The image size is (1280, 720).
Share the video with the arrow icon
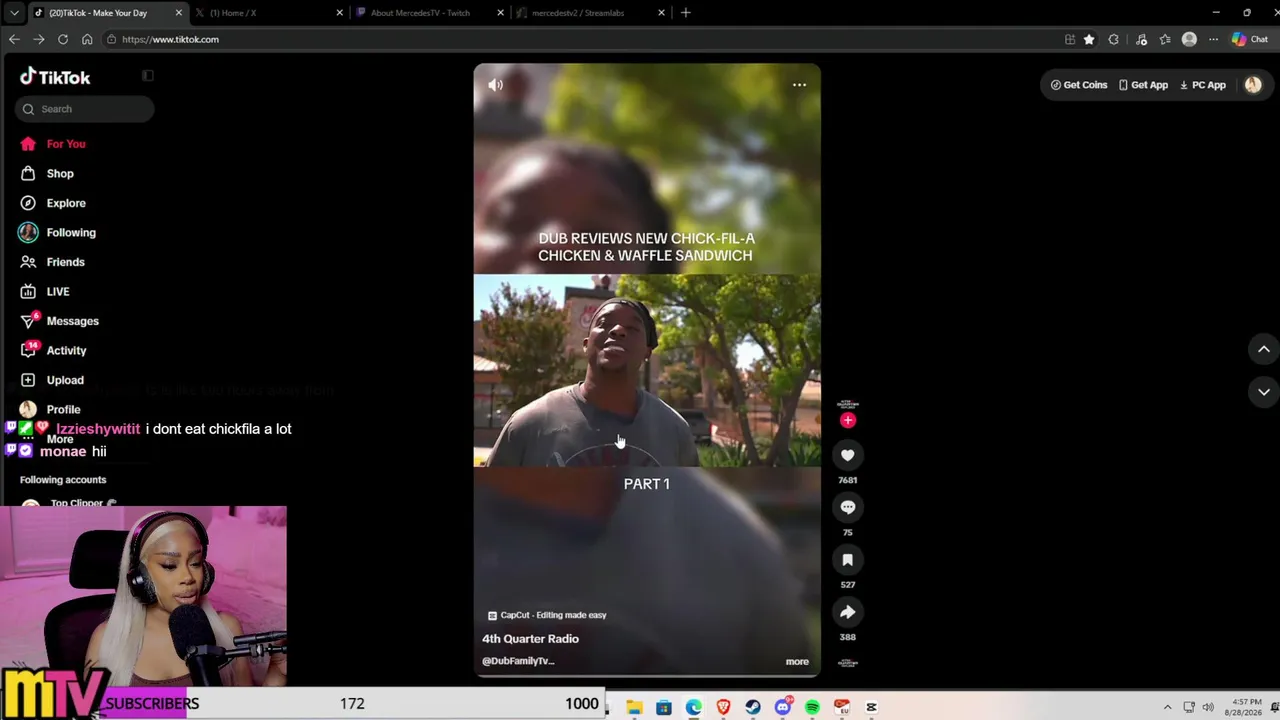coord(847,612)
